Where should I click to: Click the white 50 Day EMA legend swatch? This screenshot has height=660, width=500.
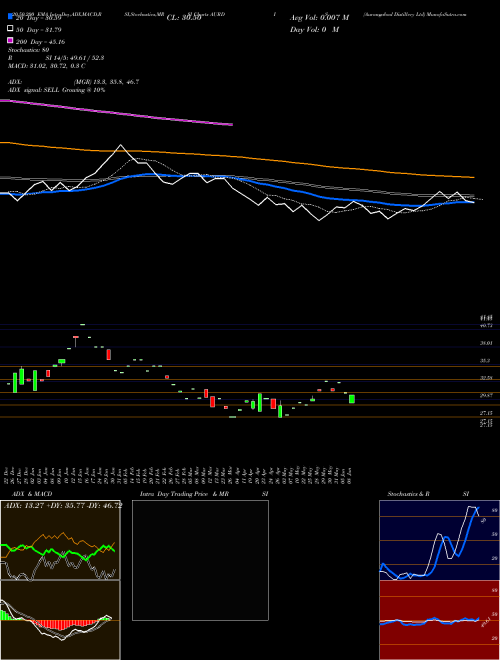10,29
